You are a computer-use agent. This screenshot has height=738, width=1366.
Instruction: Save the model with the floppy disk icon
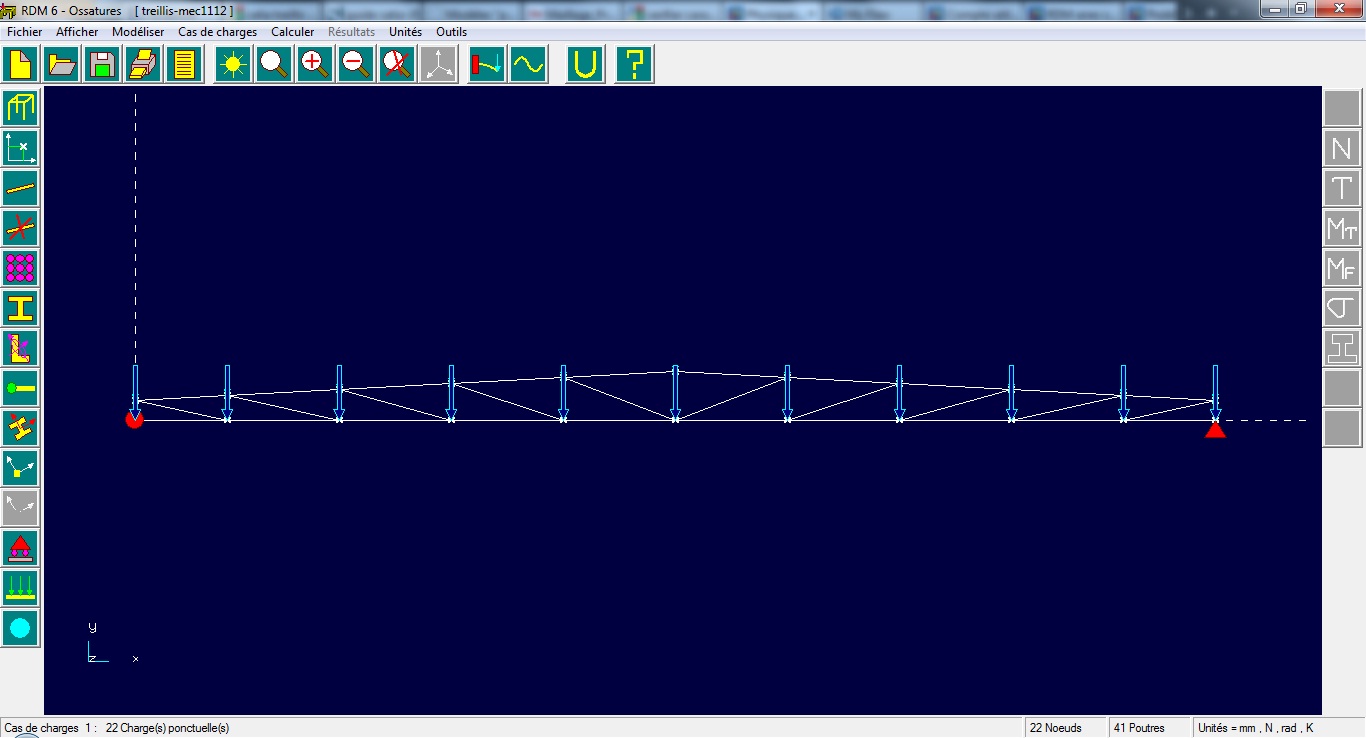click(x=103, y=65)
